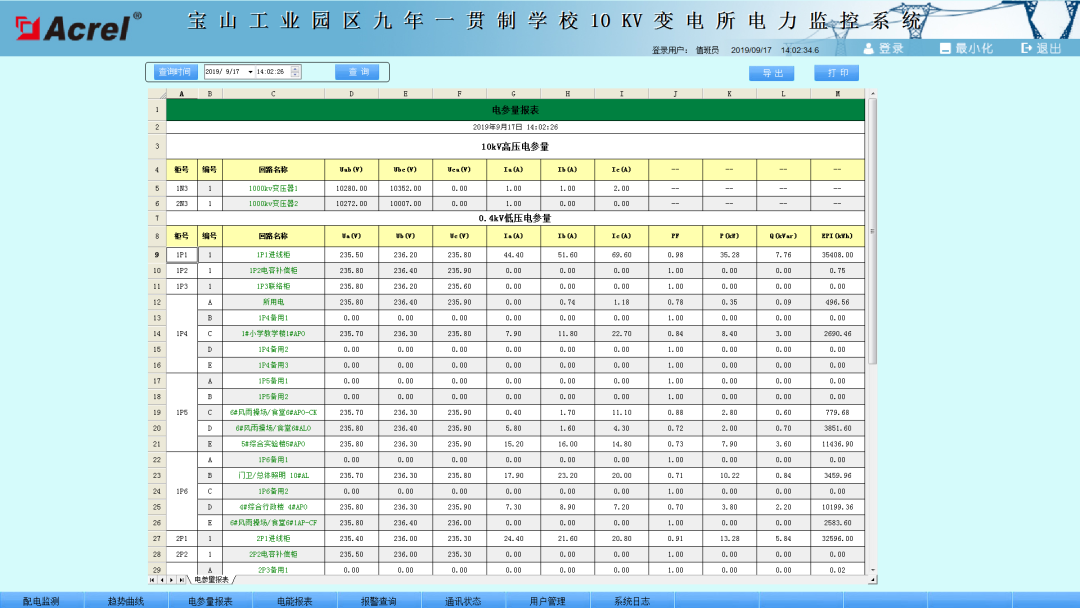Click the 4#综合行政楼 4#APO circuit name

click(x=273, y=507)
